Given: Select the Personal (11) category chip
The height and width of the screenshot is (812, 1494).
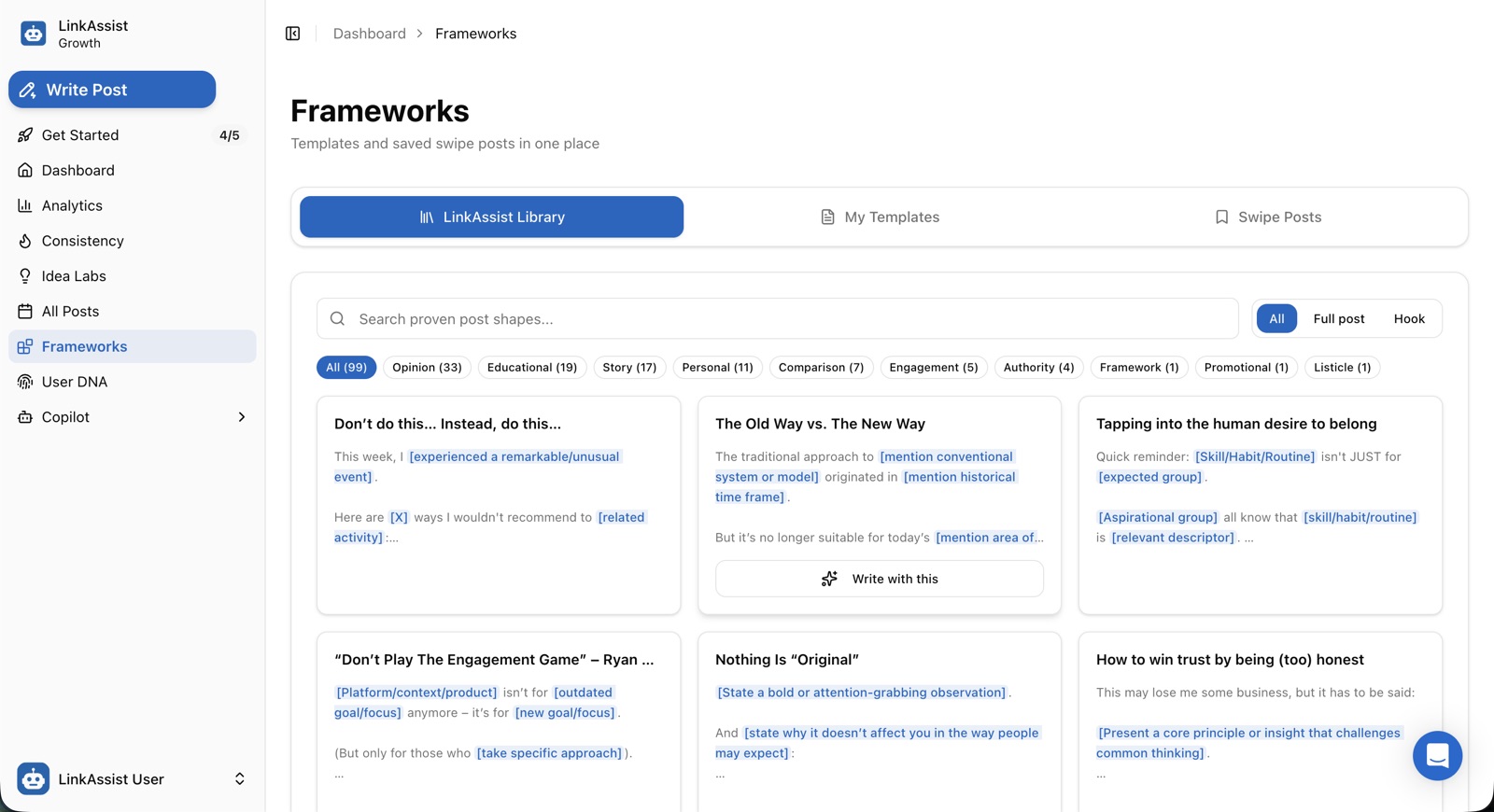Looking at the screenshot, I should pyautogui.click(x=717, y=368).
